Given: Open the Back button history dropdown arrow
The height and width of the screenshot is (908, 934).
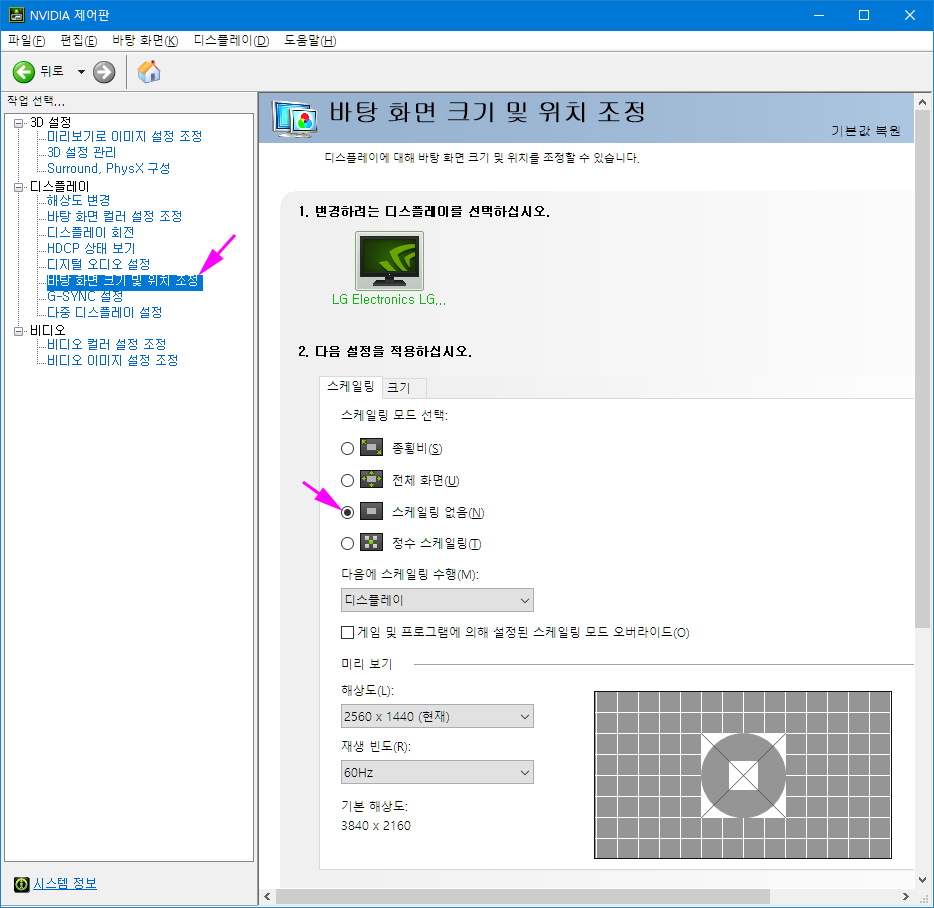Looking at the screenshot, I should click(81, 72).
